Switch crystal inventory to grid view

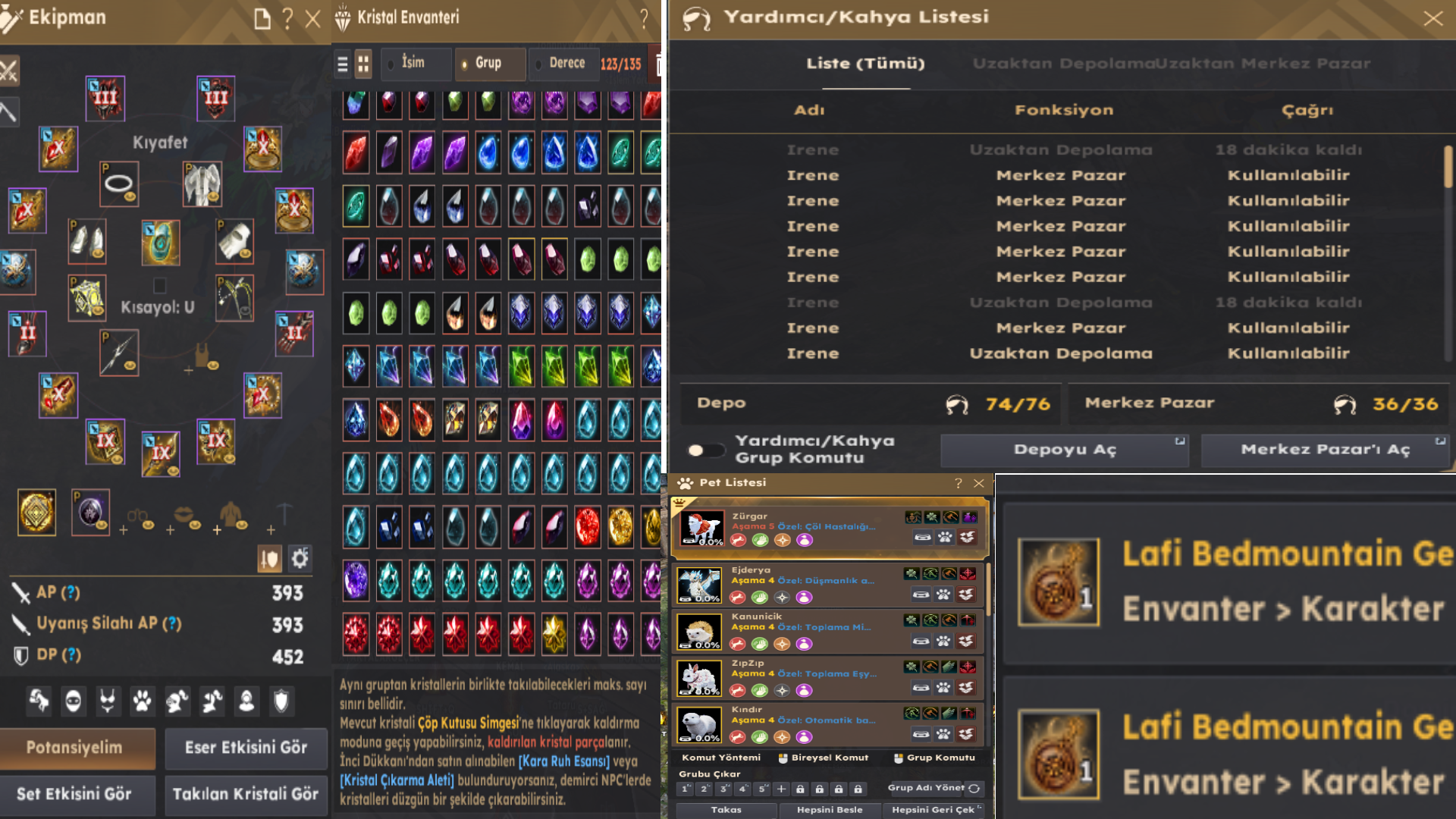click(363, 64)
